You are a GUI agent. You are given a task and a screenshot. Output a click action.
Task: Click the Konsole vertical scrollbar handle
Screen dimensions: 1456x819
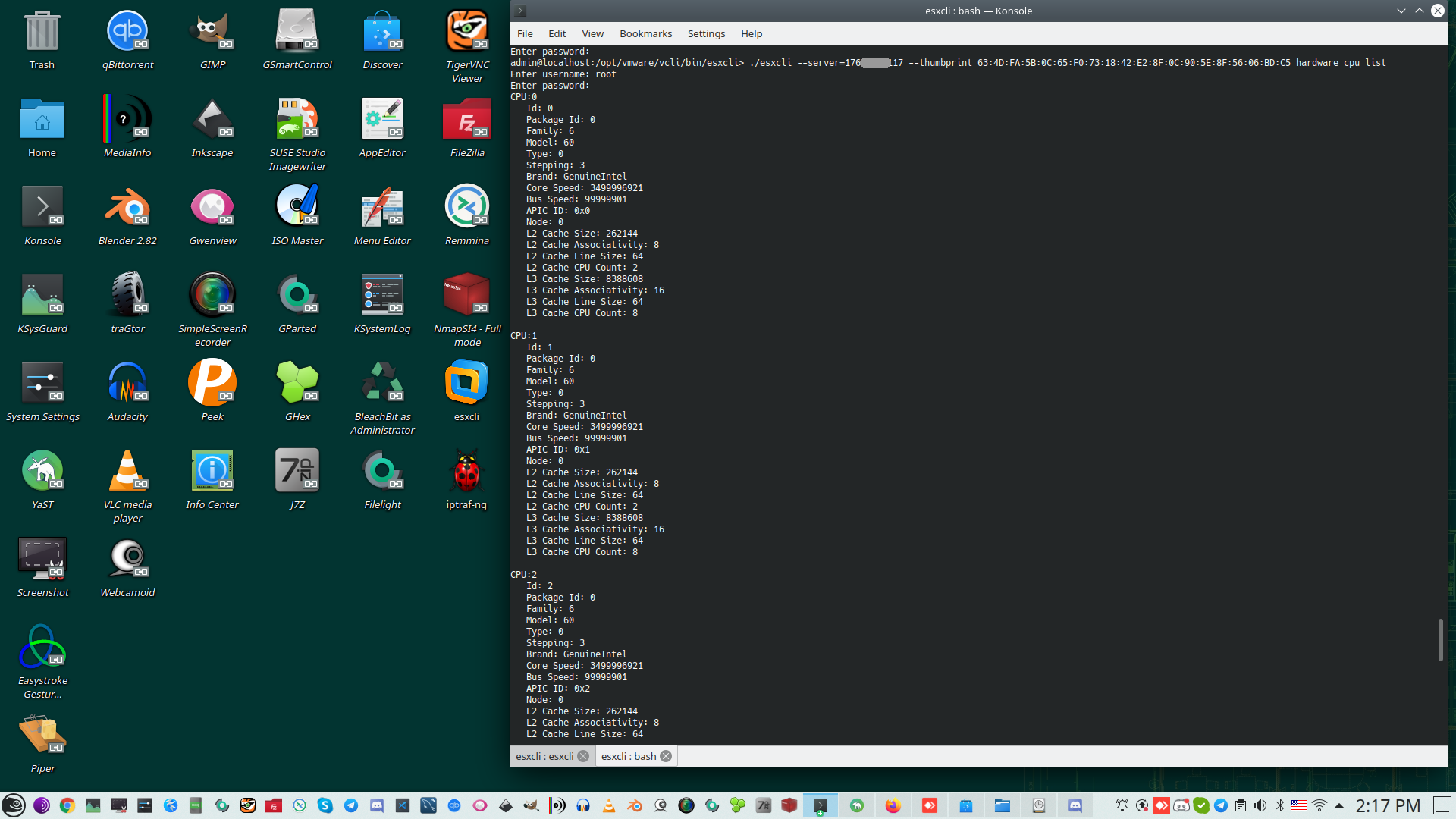(1440, 639)
